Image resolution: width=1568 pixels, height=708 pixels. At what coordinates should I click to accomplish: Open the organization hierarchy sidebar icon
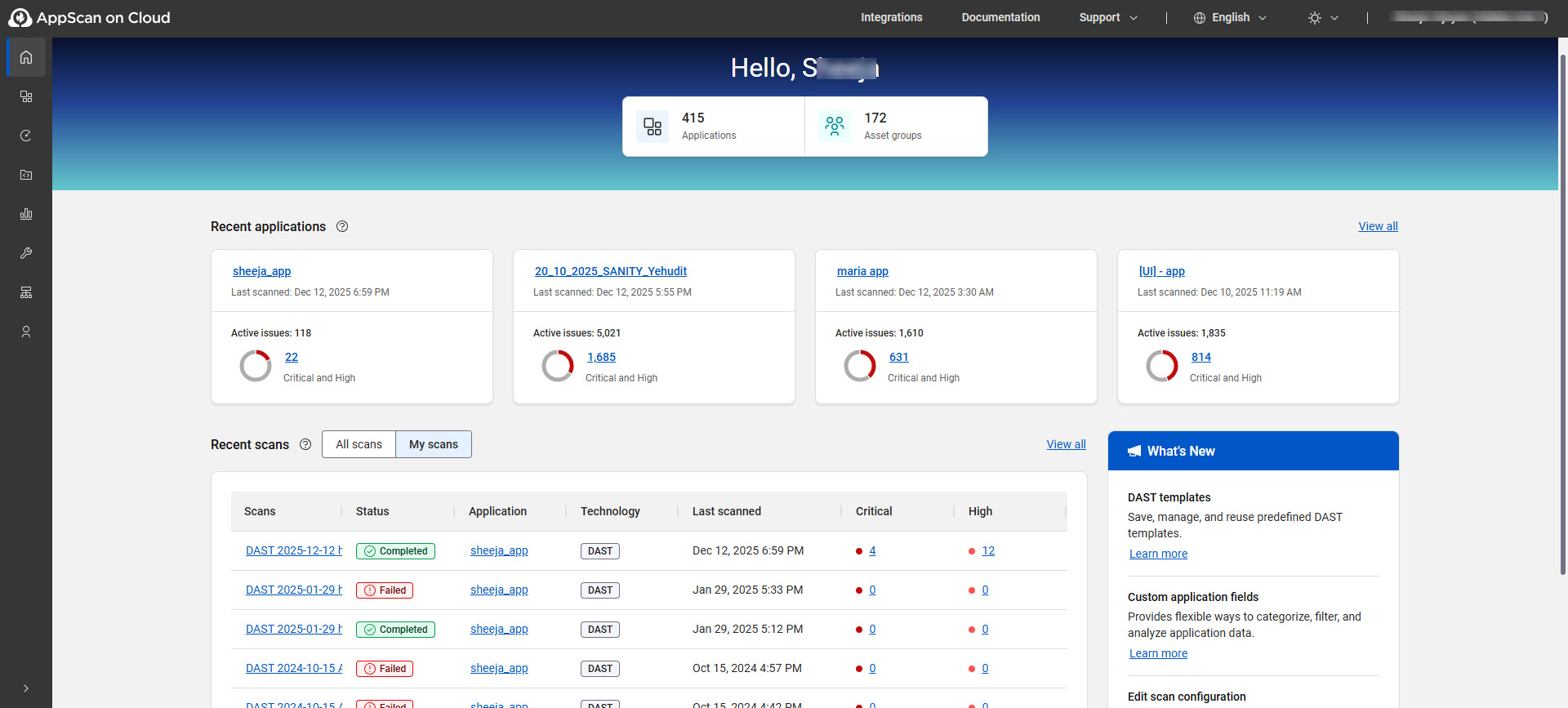(x=26, y=292)
